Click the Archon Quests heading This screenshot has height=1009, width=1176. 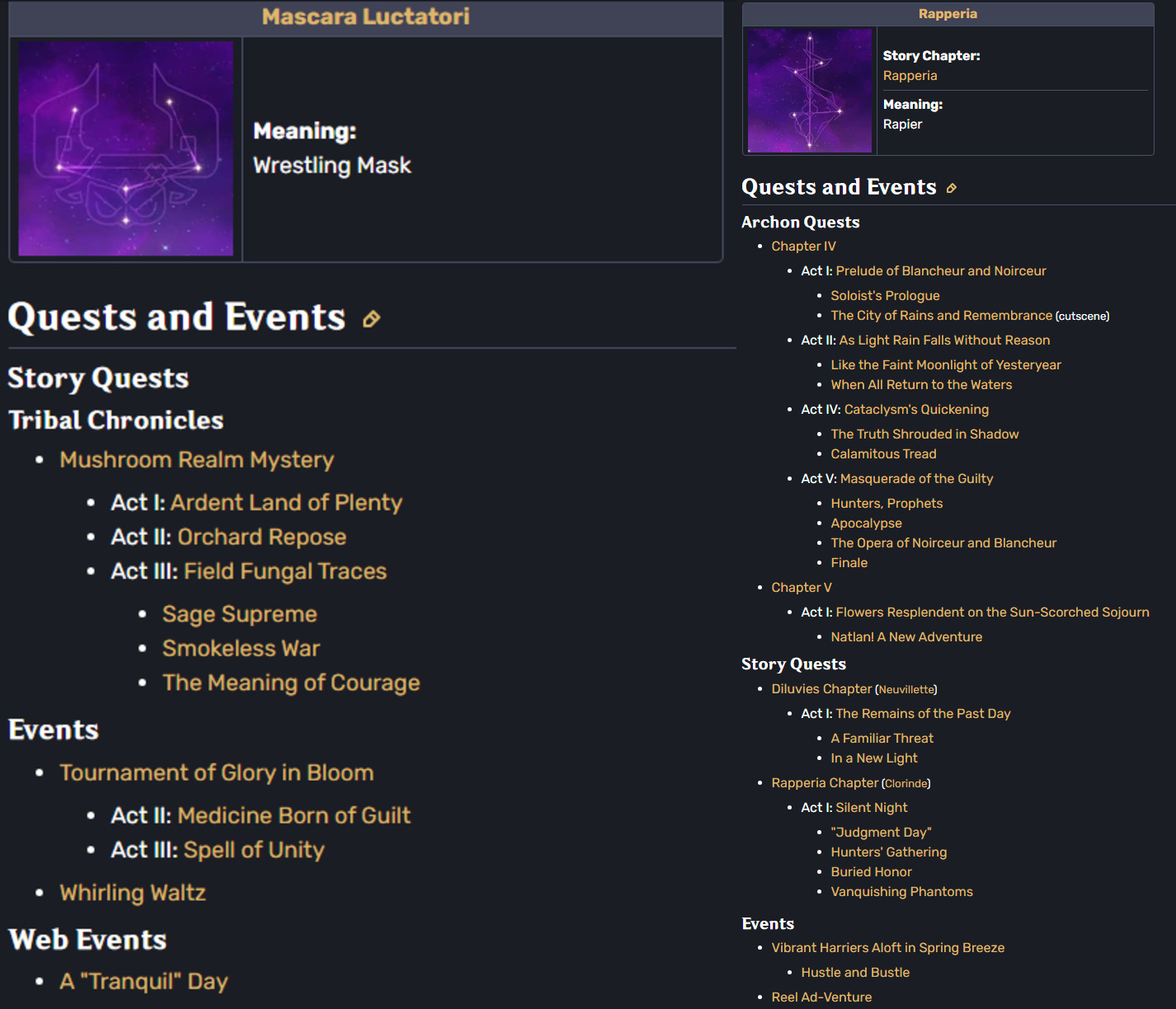click(801, 223)
